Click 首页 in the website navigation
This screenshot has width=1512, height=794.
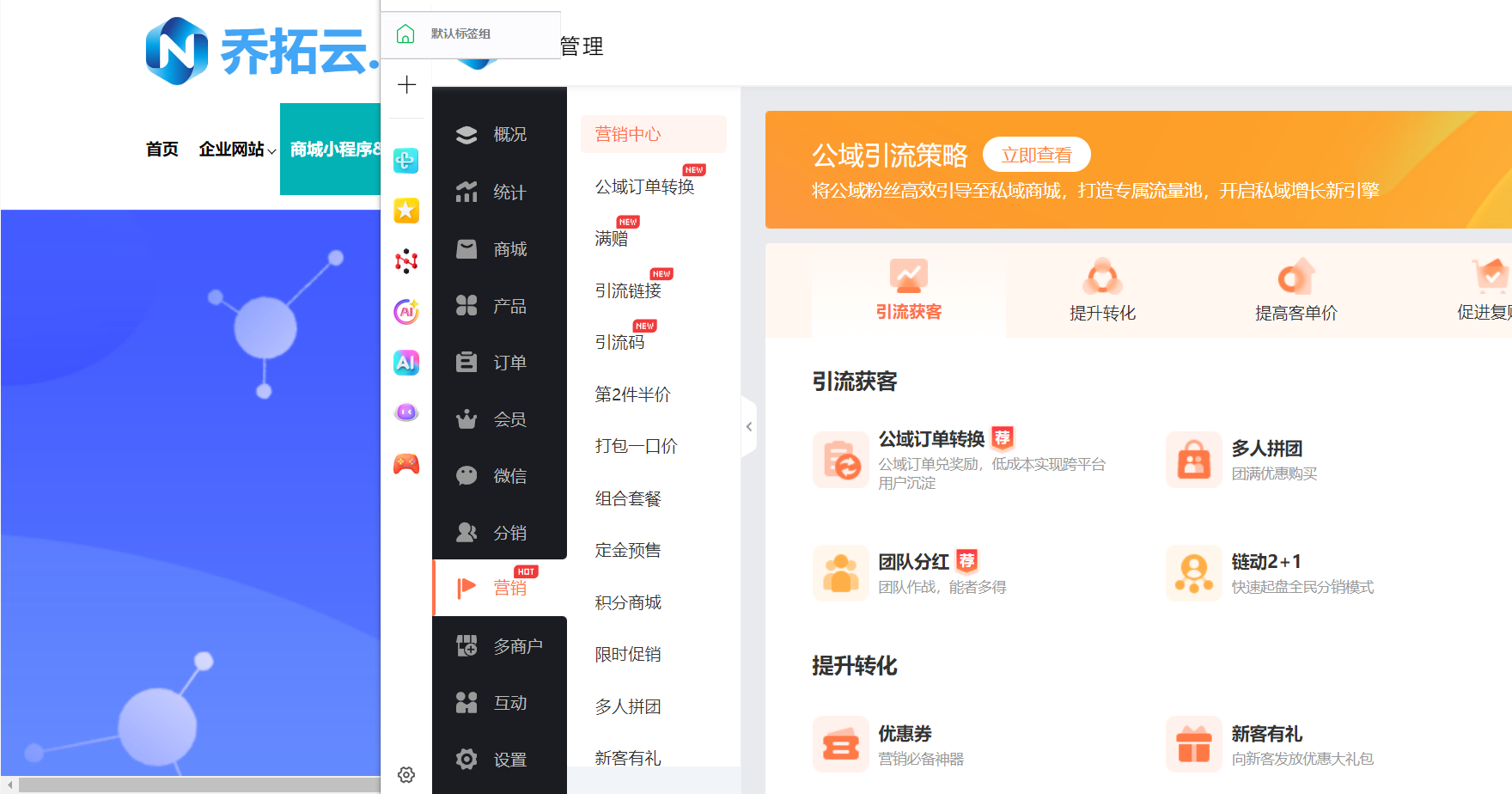162,150
